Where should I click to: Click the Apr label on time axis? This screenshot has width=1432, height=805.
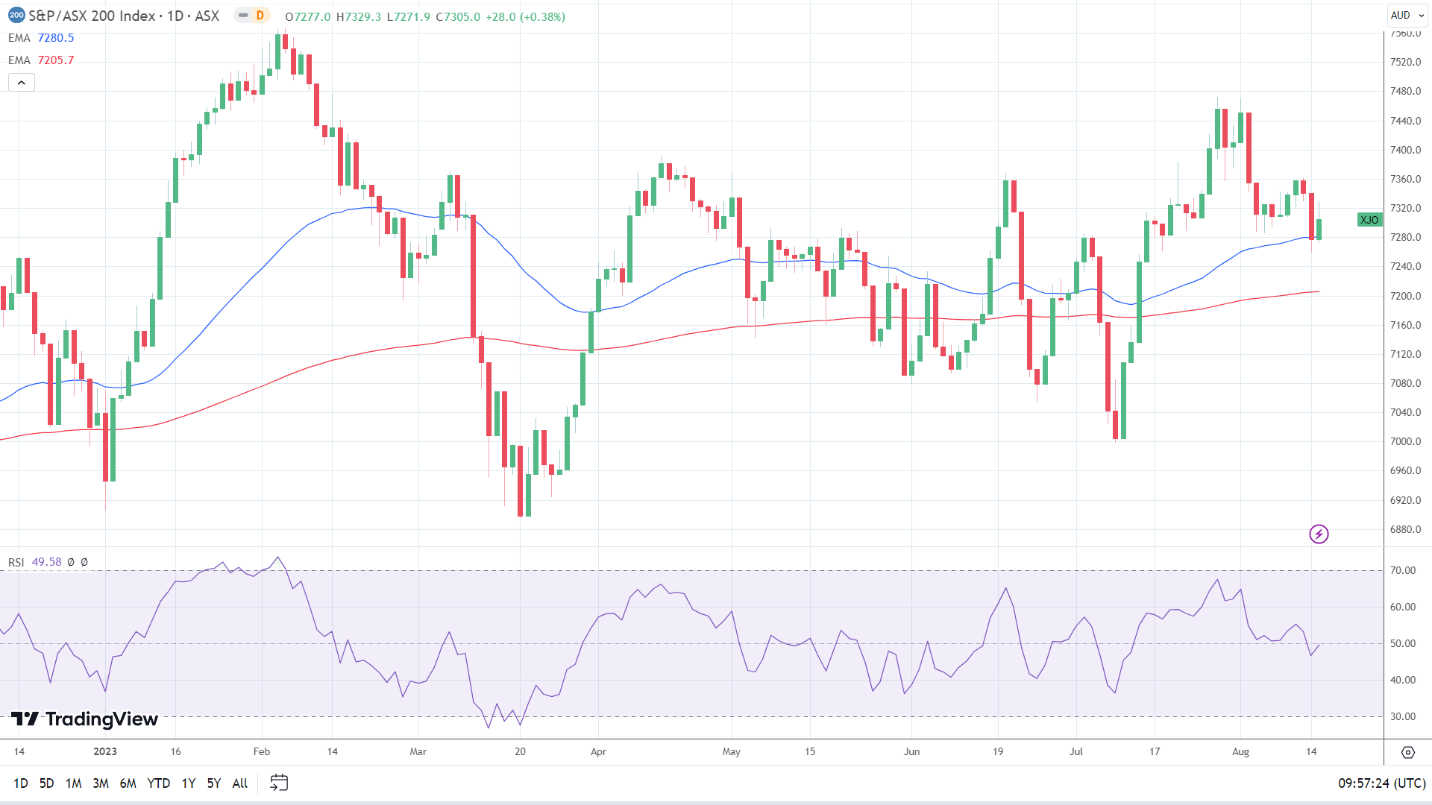click(x=598, y=750)
